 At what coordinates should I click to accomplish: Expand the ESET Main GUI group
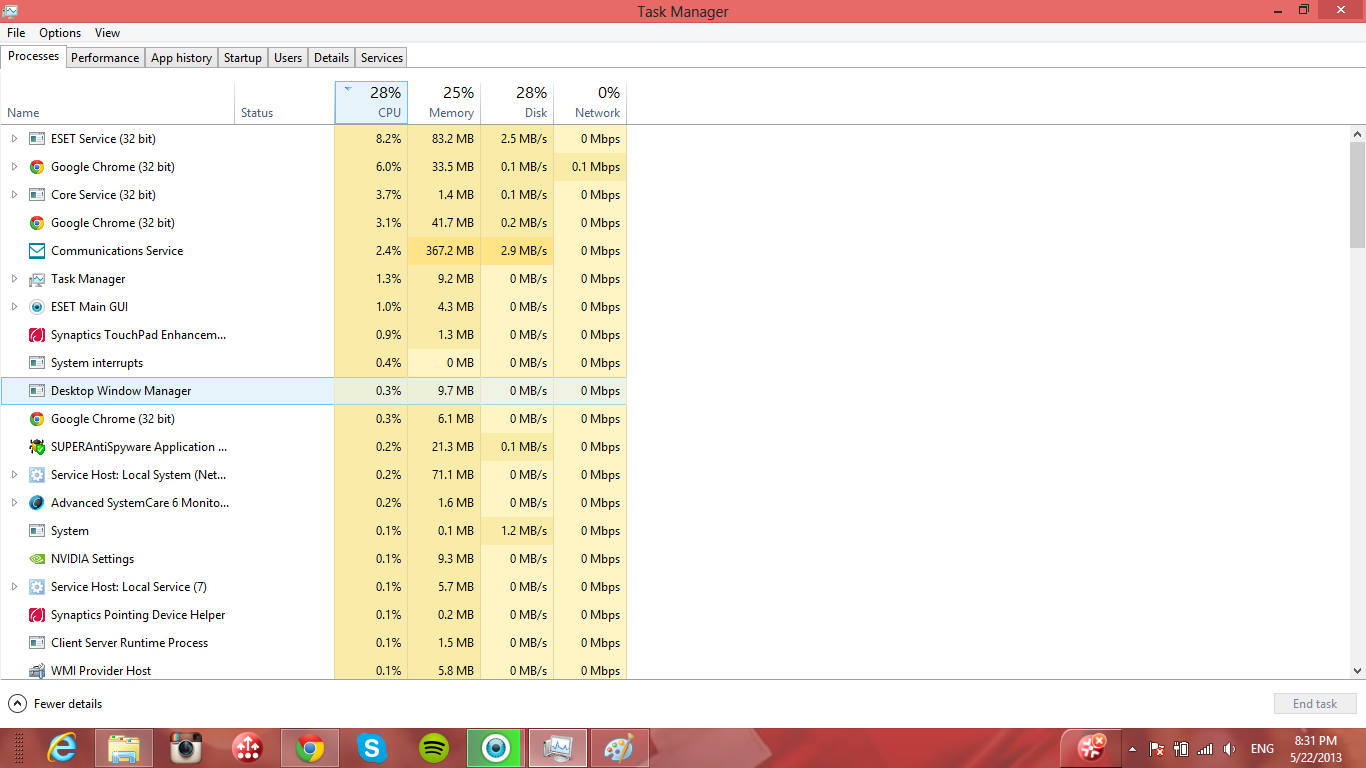pos(14,307)
